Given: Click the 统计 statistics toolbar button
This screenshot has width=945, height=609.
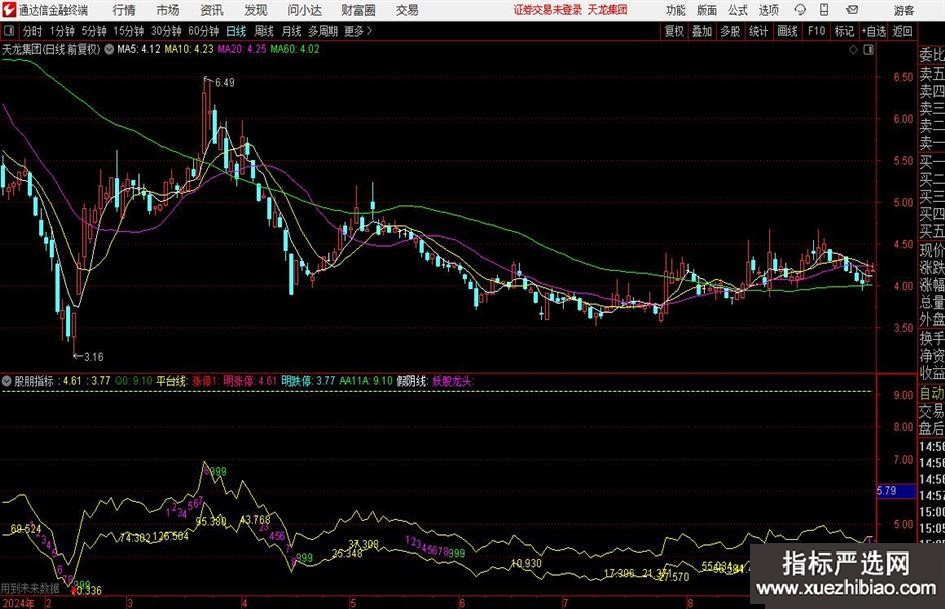Looking at the screenshot, I should [x=758, y=31].
